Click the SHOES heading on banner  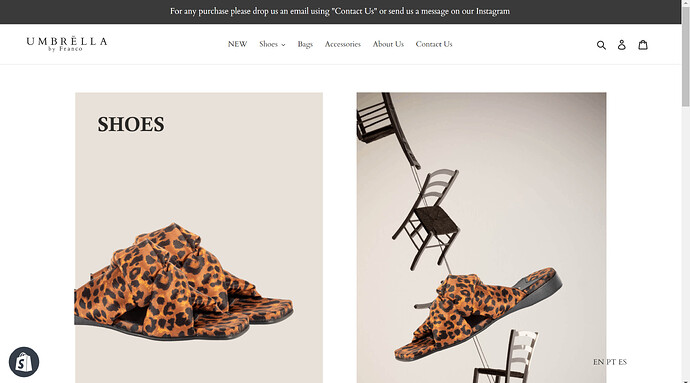131,124
